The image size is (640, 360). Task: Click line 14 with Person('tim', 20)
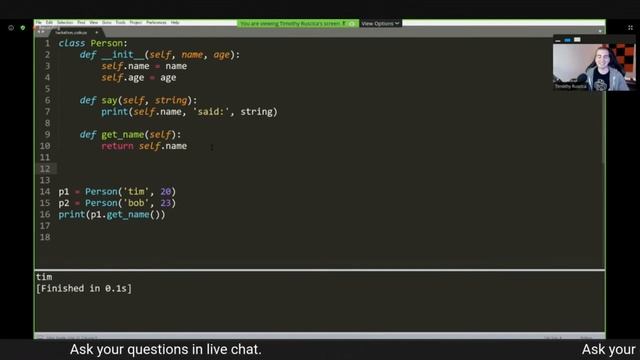(x=117, y=192)
